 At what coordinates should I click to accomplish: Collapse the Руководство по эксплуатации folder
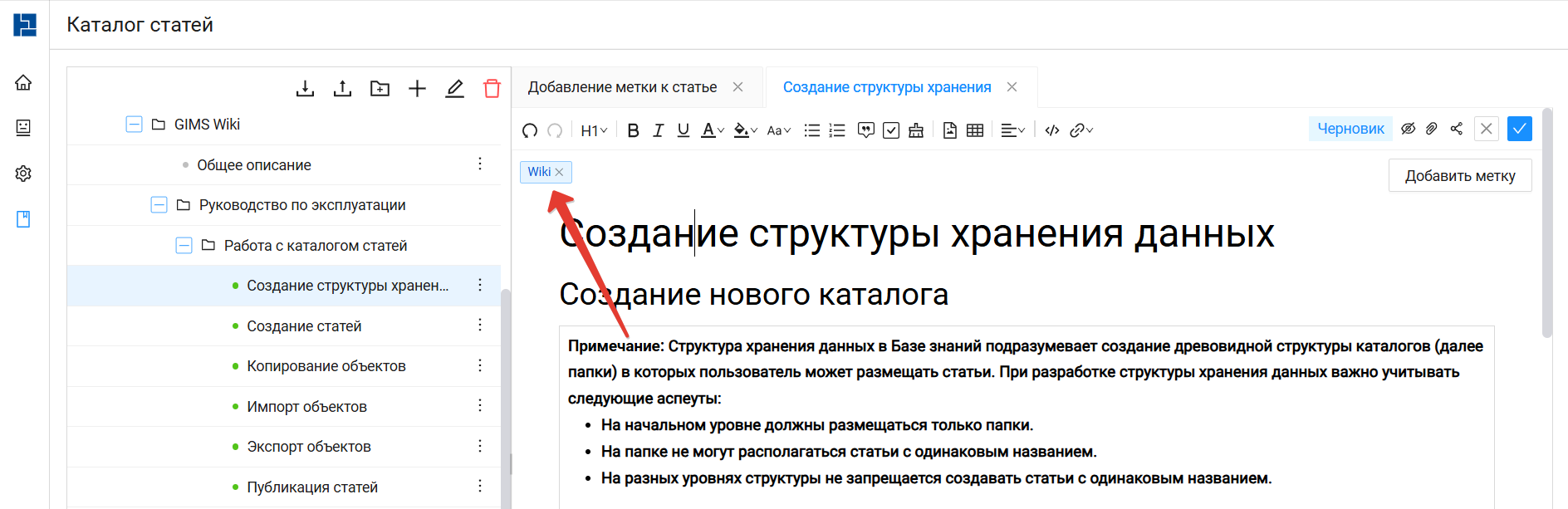tap(159, 205)
